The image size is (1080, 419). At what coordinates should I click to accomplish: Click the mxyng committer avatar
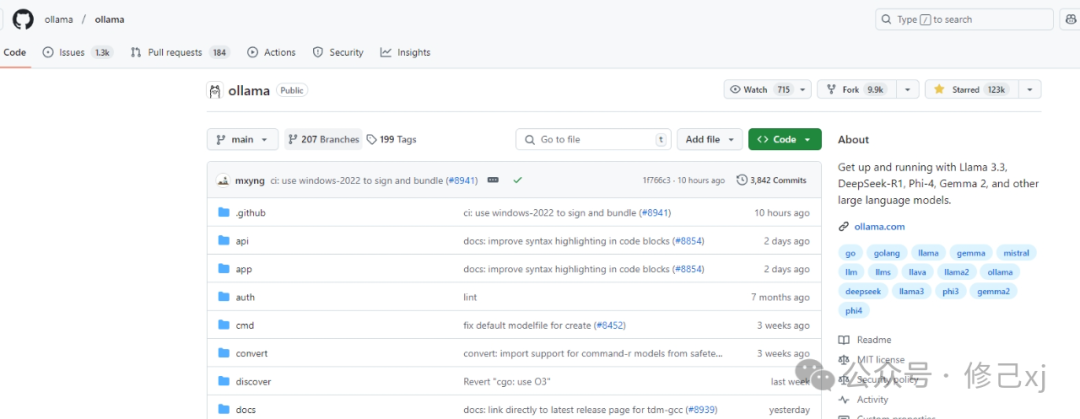[222, 181]
